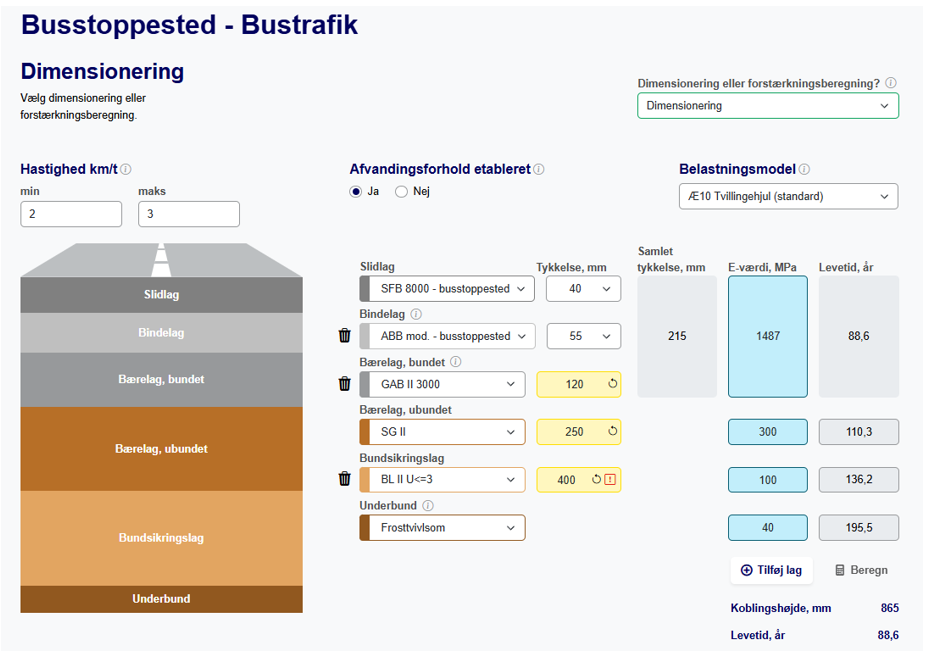The width and height of the screenshot is (929, 657).
Task: Click the Tilføj lag button
Action: (x=771, y=570)
